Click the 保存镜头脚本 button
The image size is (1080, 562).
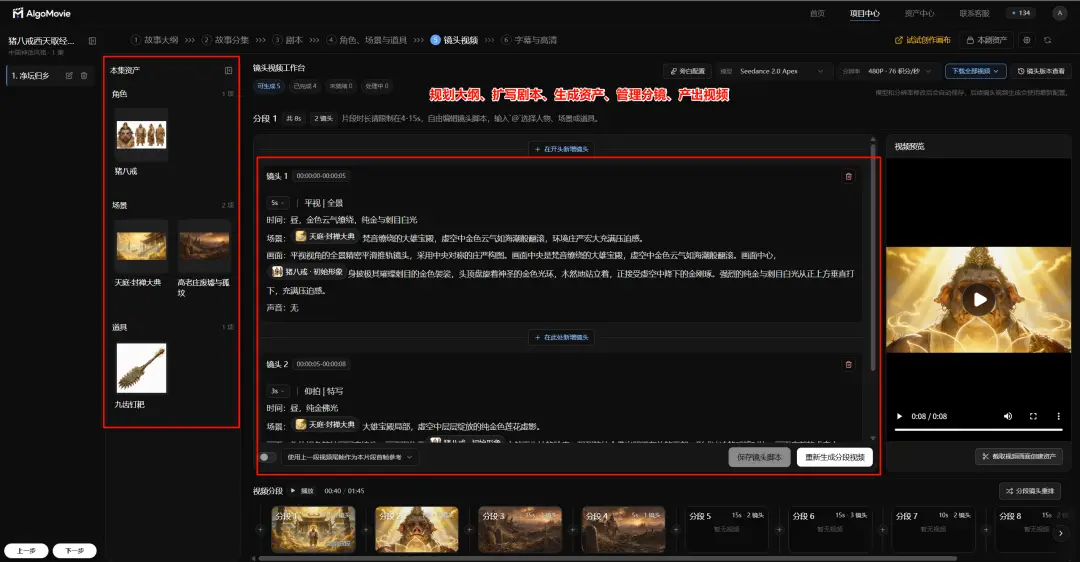click(x=759, y=457)
